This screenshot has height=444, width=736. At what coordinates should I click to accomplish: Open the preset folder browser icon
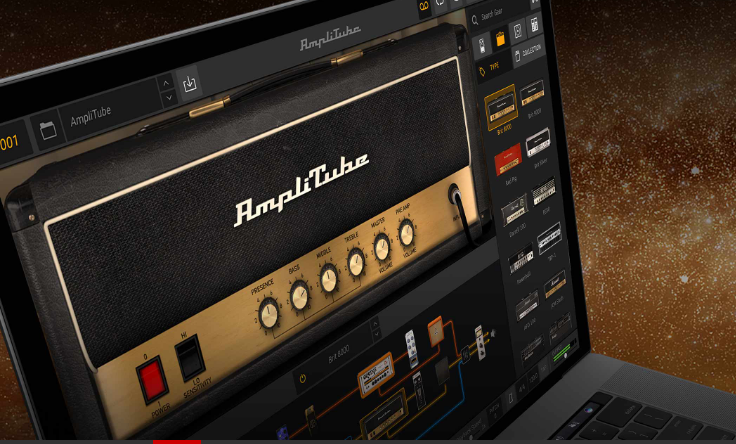(x=48, y=130)
